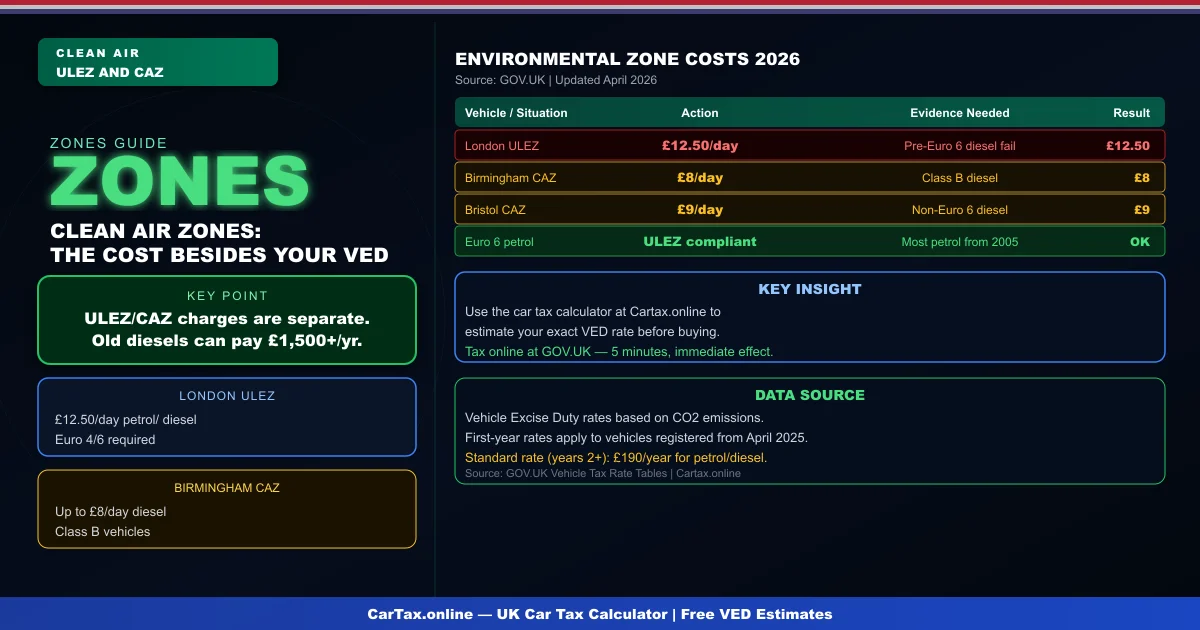The width and height of the screenshot is (1200, 630).
Task: Click the Source: GOV.UK updated April 2026 text
Action: (556, 80)
